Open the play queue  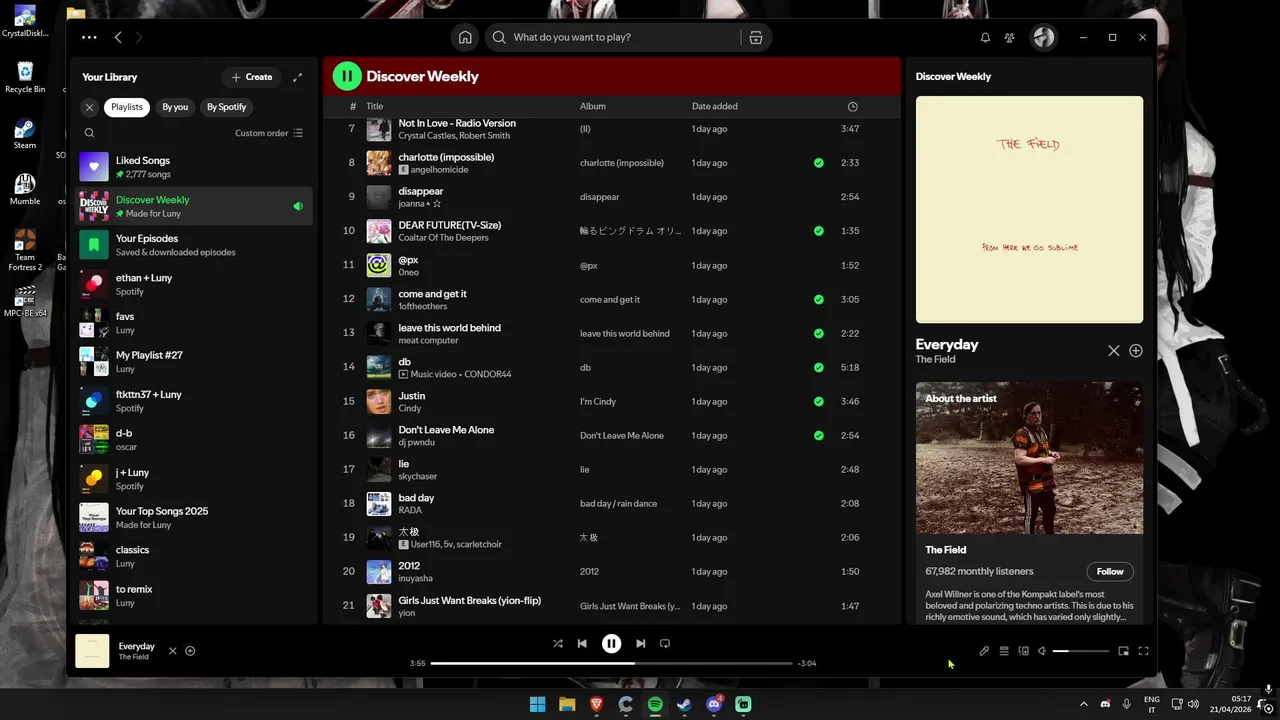(1004, 651)
